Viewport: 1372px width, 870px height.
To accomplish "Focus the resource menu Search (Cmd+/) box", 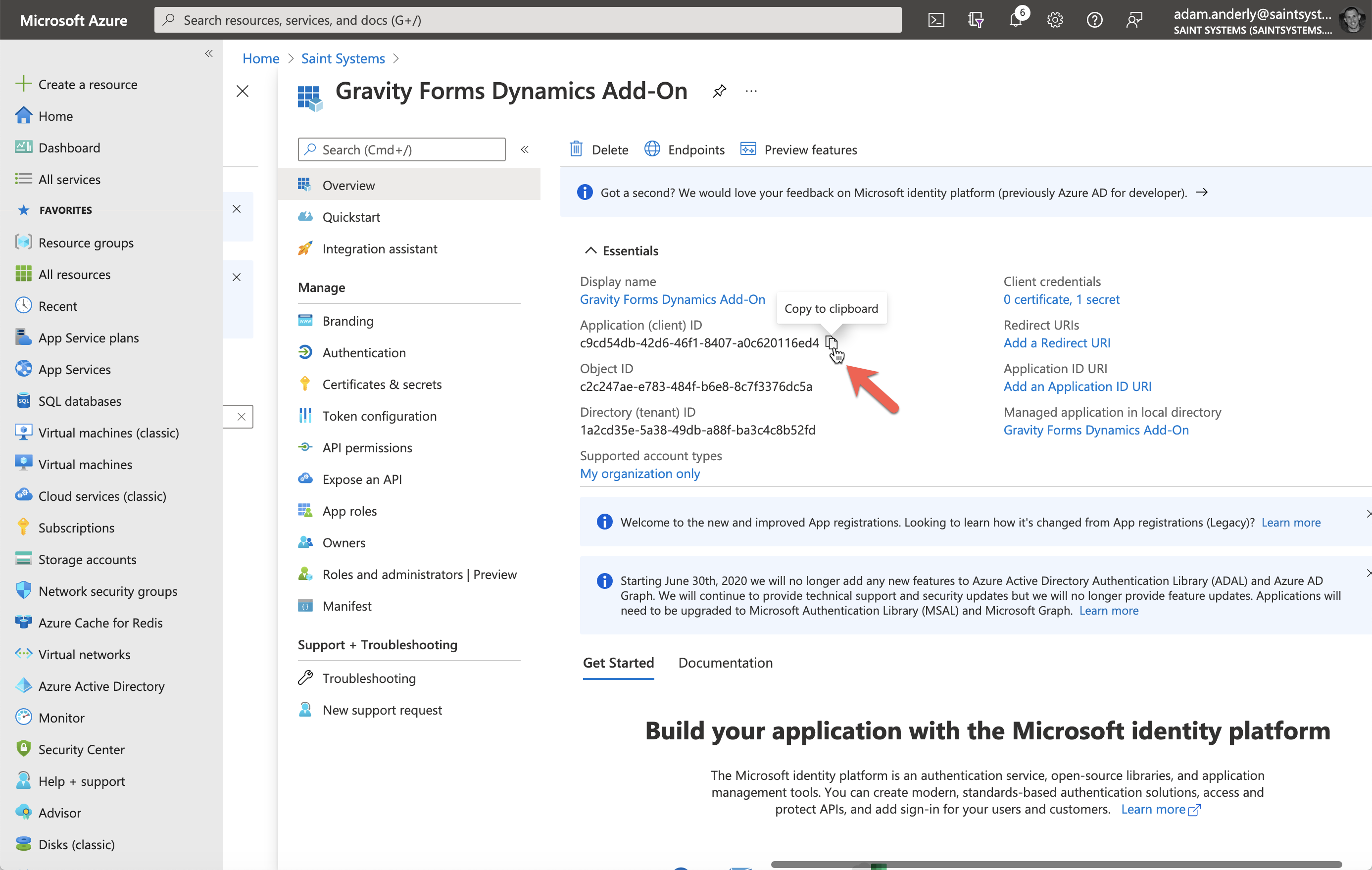I will pyautogui.click(x=401, y=149).
